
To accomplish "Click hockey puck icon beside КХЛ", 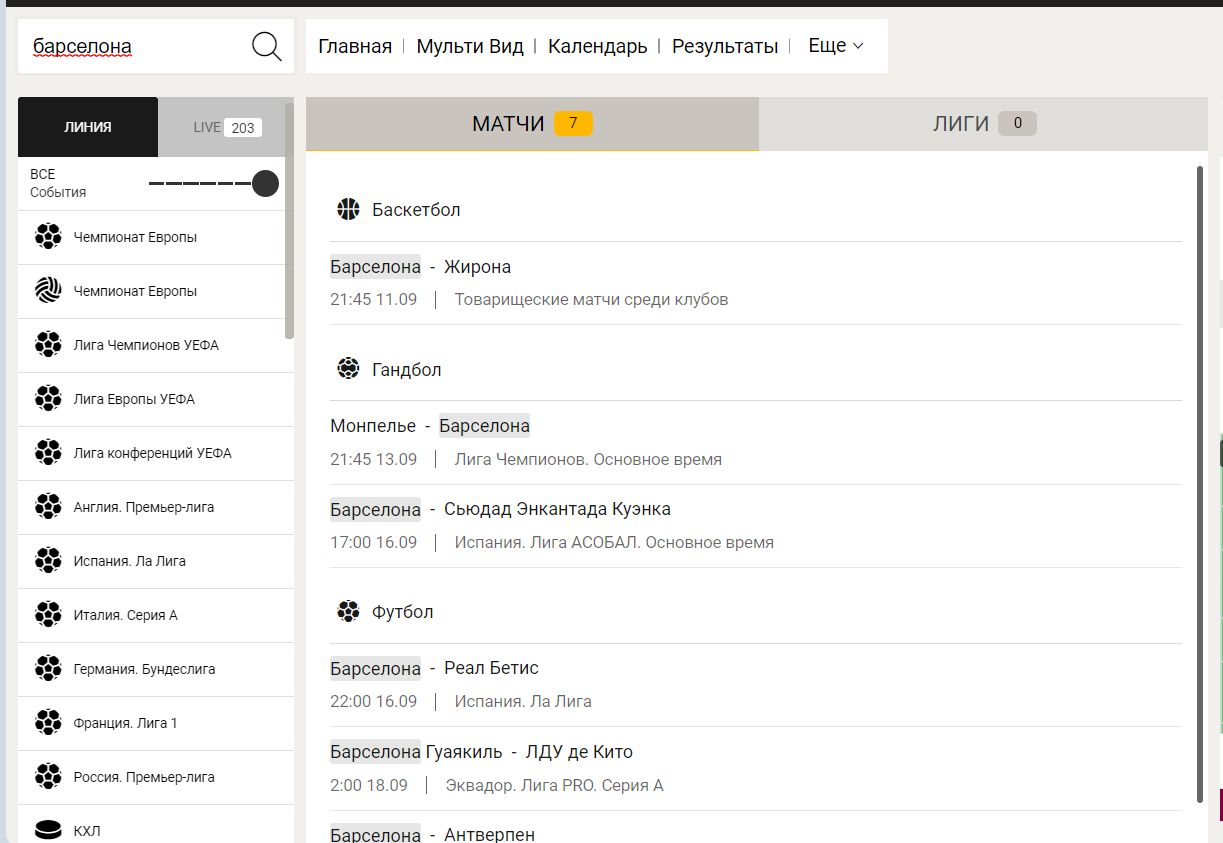I will pos(48,830).
